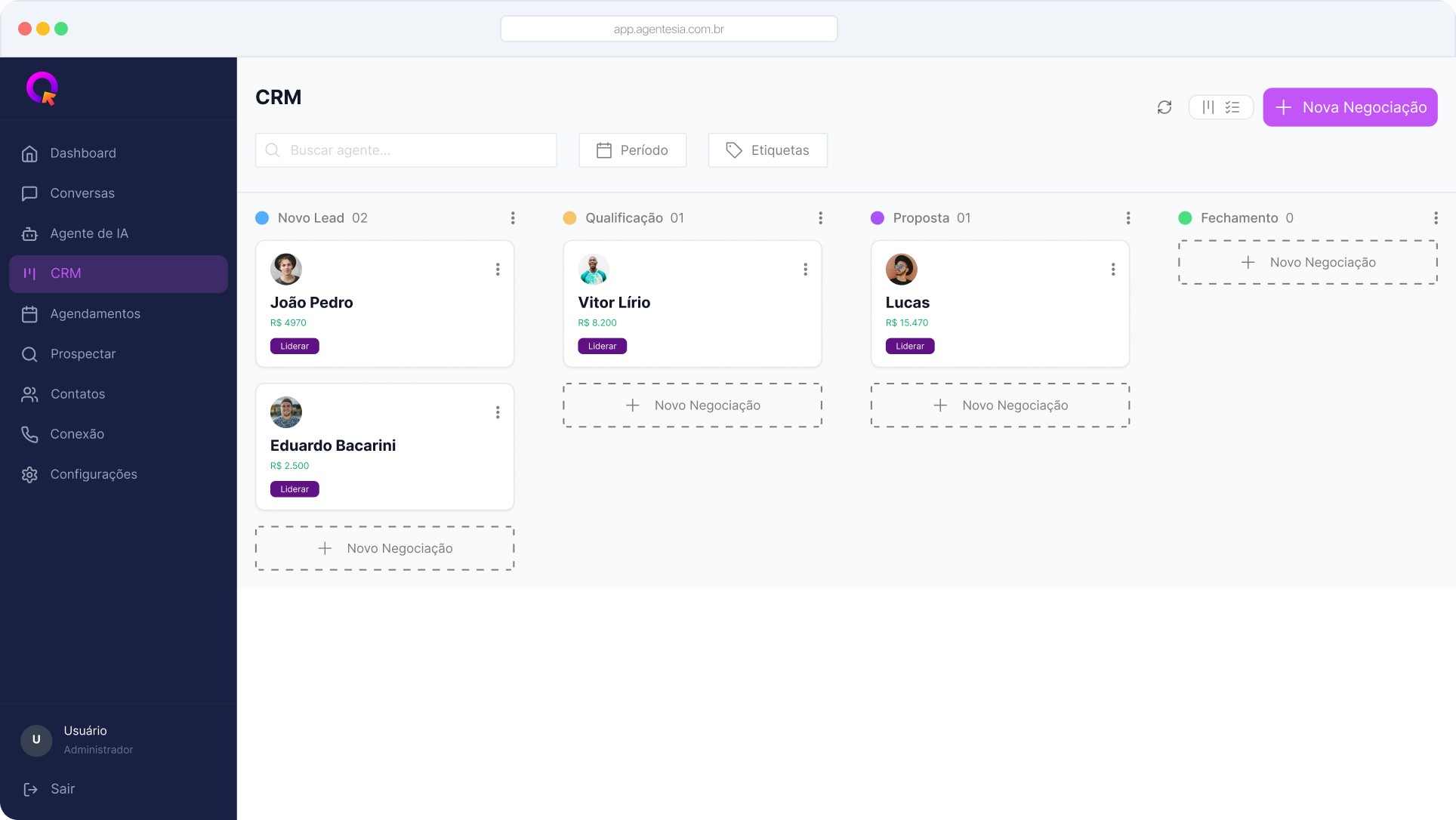The width and height of the screenshot is (1456, 820).
Task: Click the Agendamentos calendar icon
Action: 29,314
